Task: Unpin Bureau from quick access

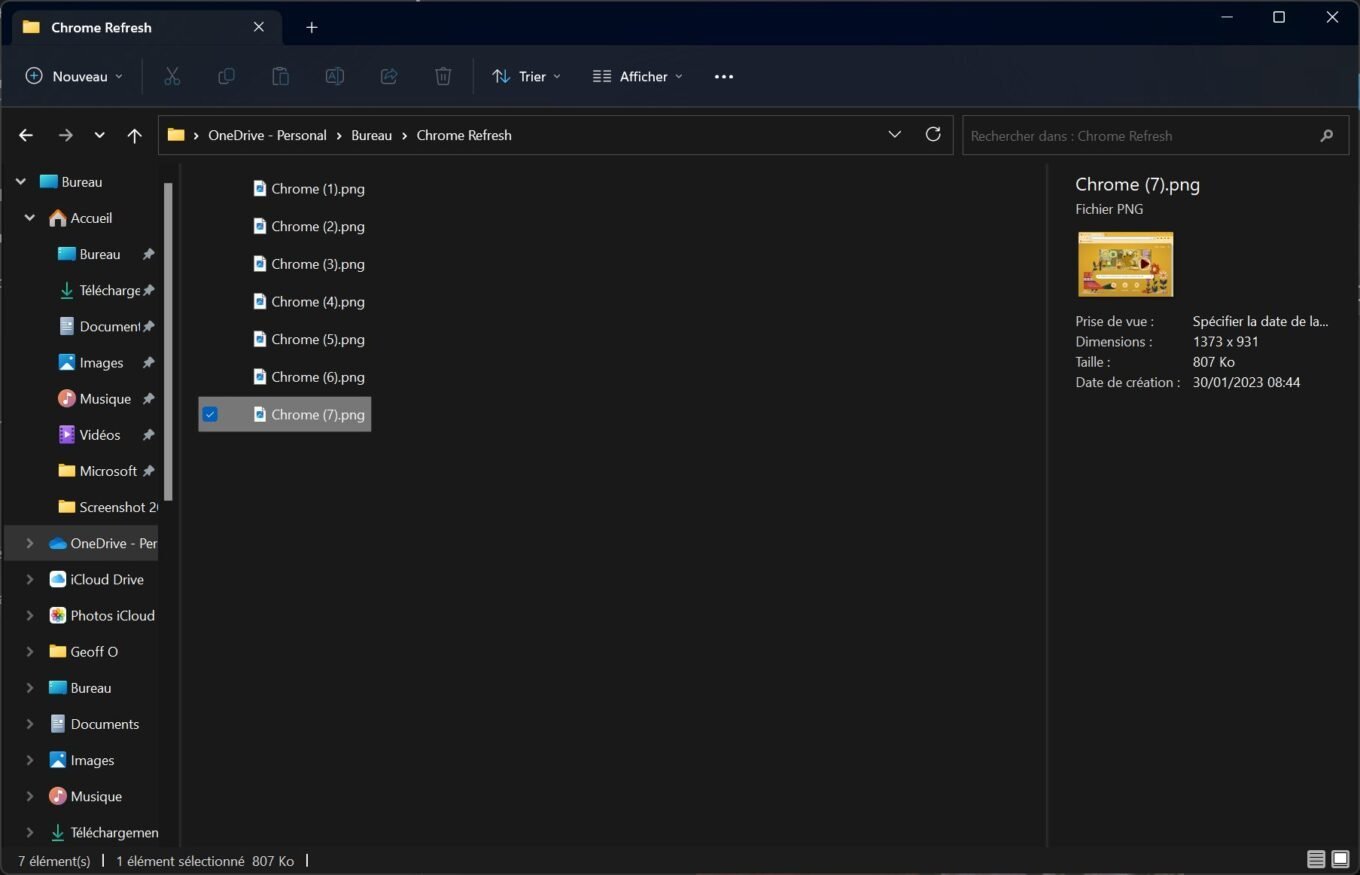Action: tap(148, 254)
